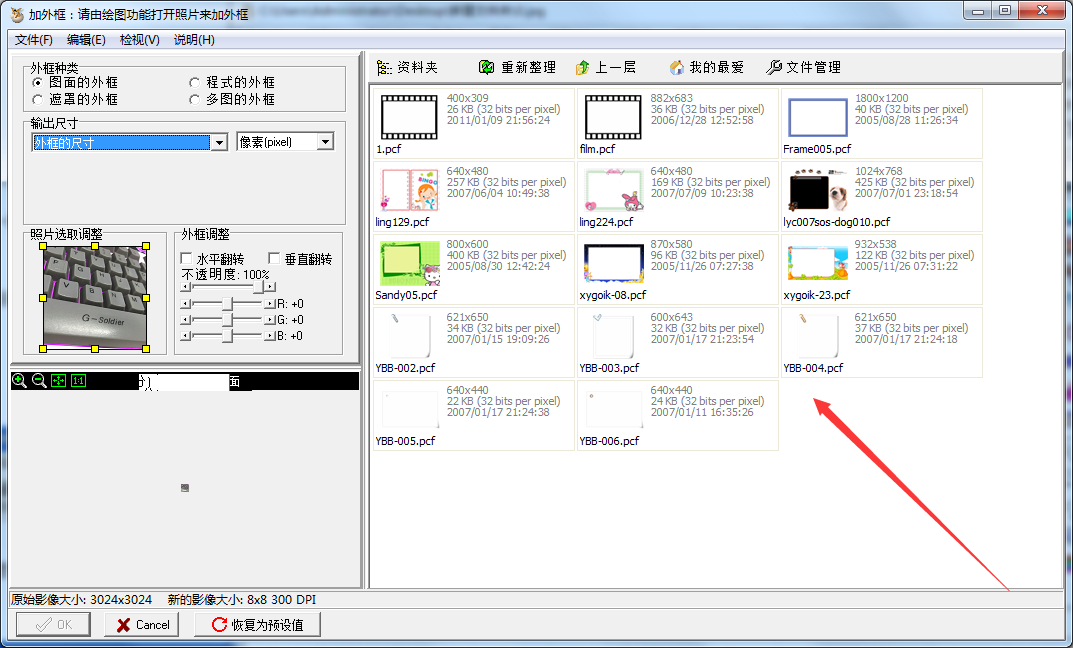Image resolution: width=1073 pixels, height=648 pixels.
Task: Select the xygoik-08.pcf frame thumbnail
Action: (x=612, y=262)
